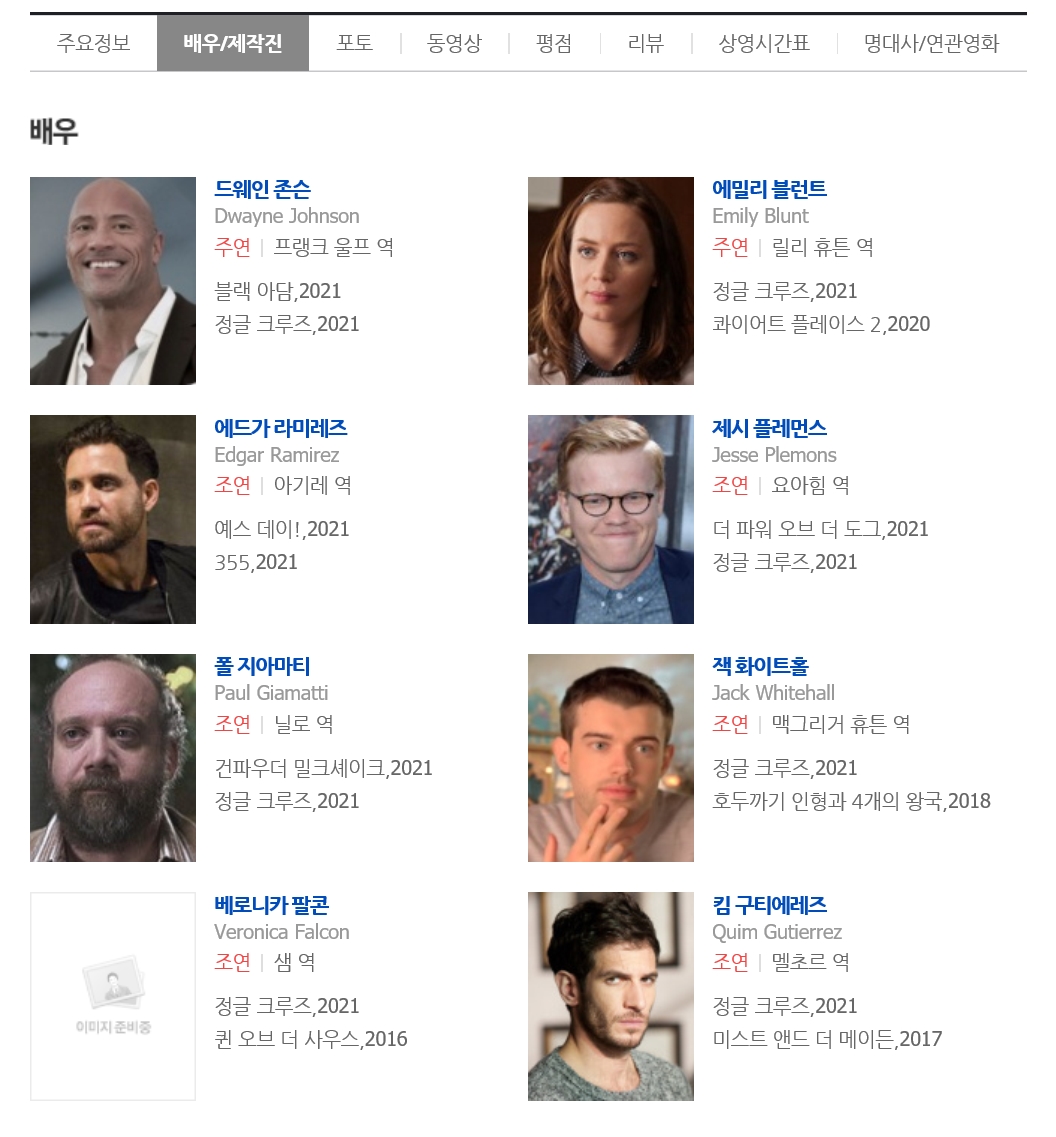Open the 주요정보 tab

click(x=94, y=43)
